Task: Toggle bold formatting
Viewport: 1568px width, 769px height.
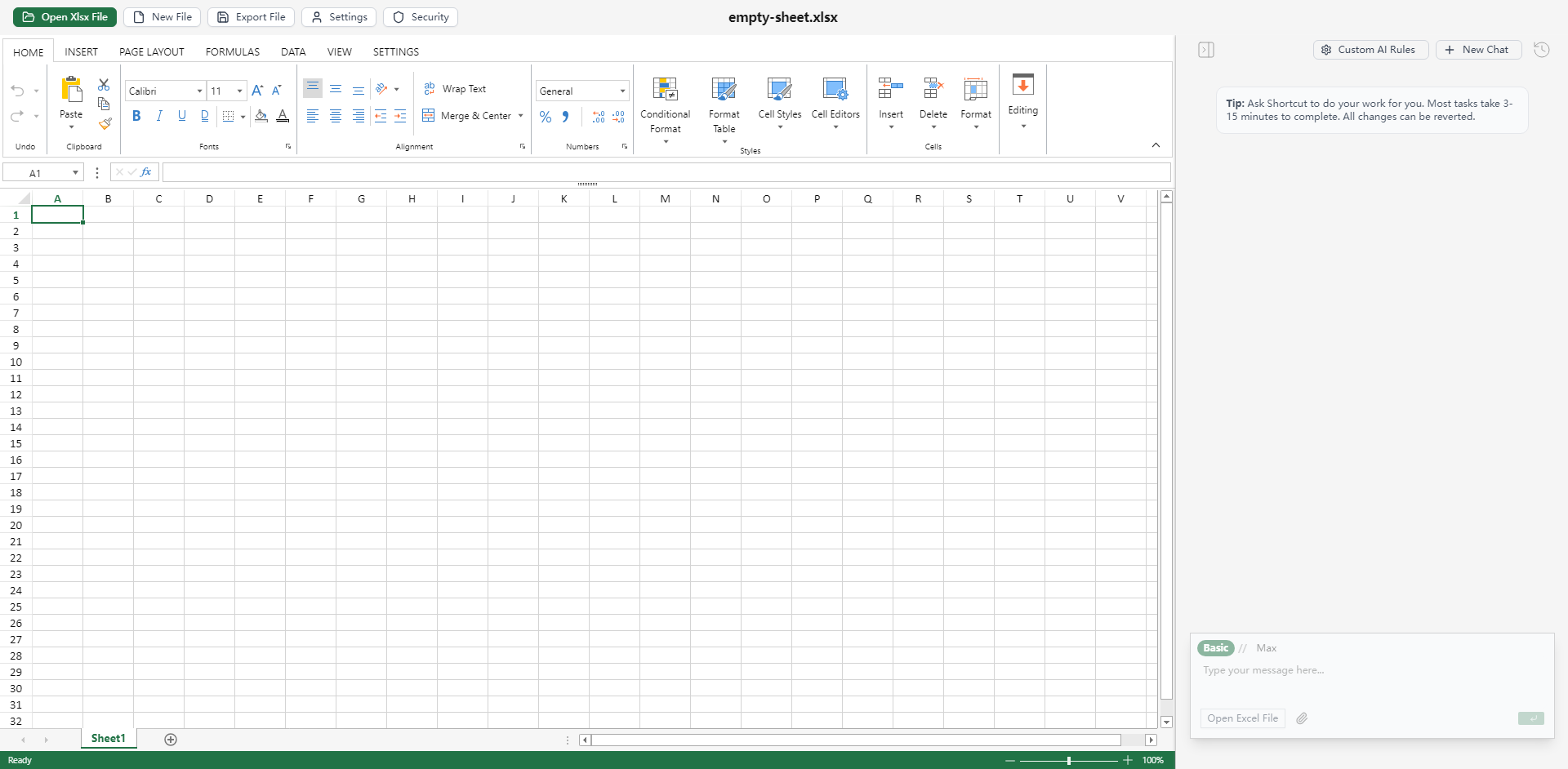Action: [x=136, y=116]
